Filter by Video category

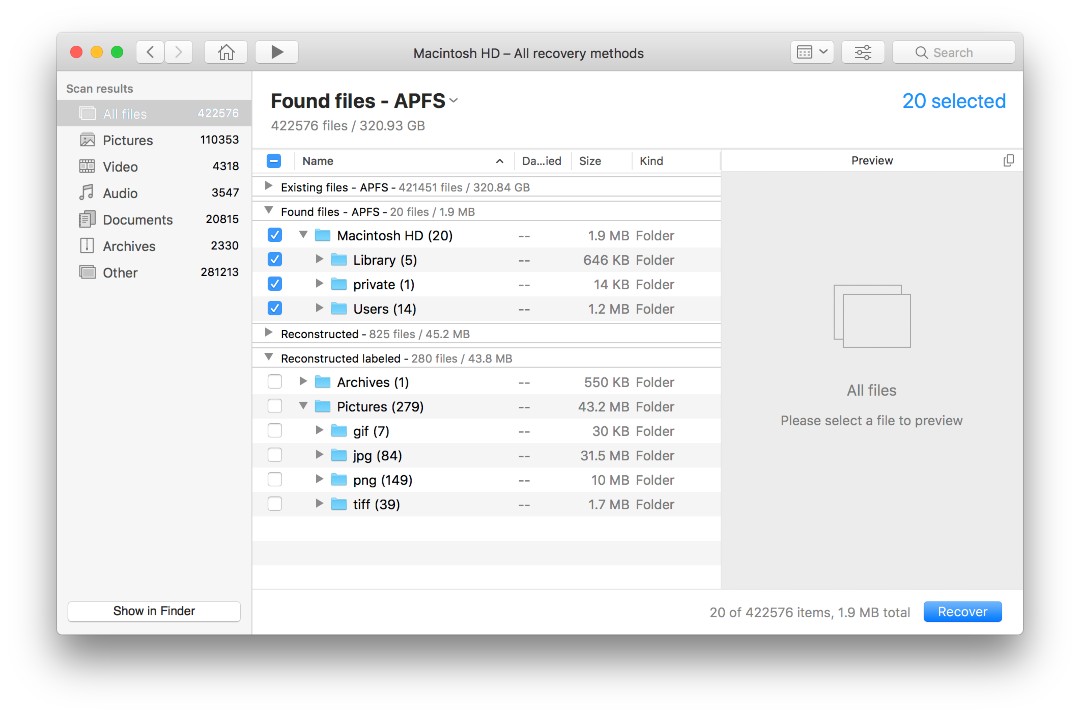click(154, 167)
